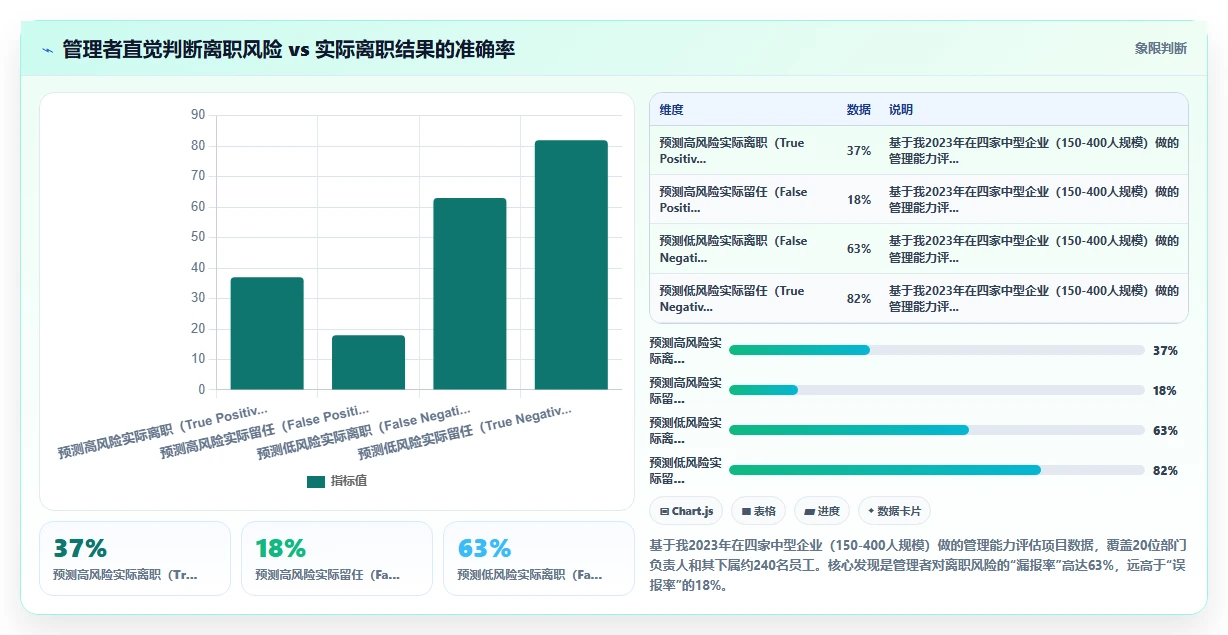Viewport: 1228px width, 635px height.
Task: Click the lightning icon beside the title
Action: (x=47, y=50)
